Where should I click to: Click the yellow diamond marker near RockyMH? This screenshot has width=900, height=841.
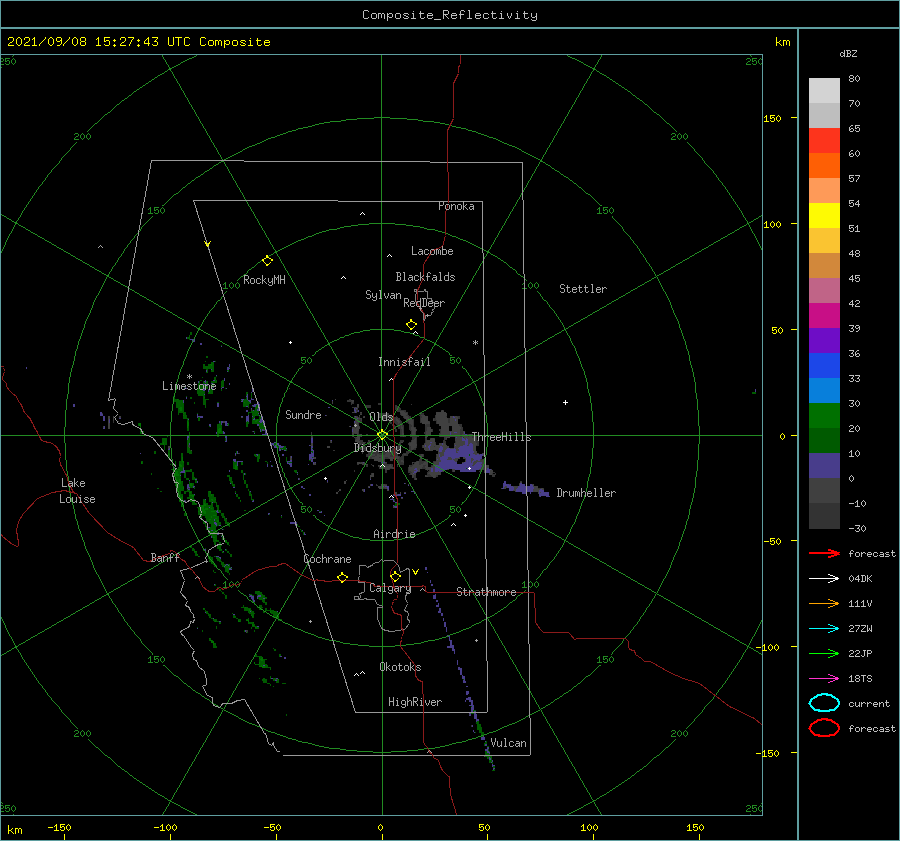click(267, 261)
